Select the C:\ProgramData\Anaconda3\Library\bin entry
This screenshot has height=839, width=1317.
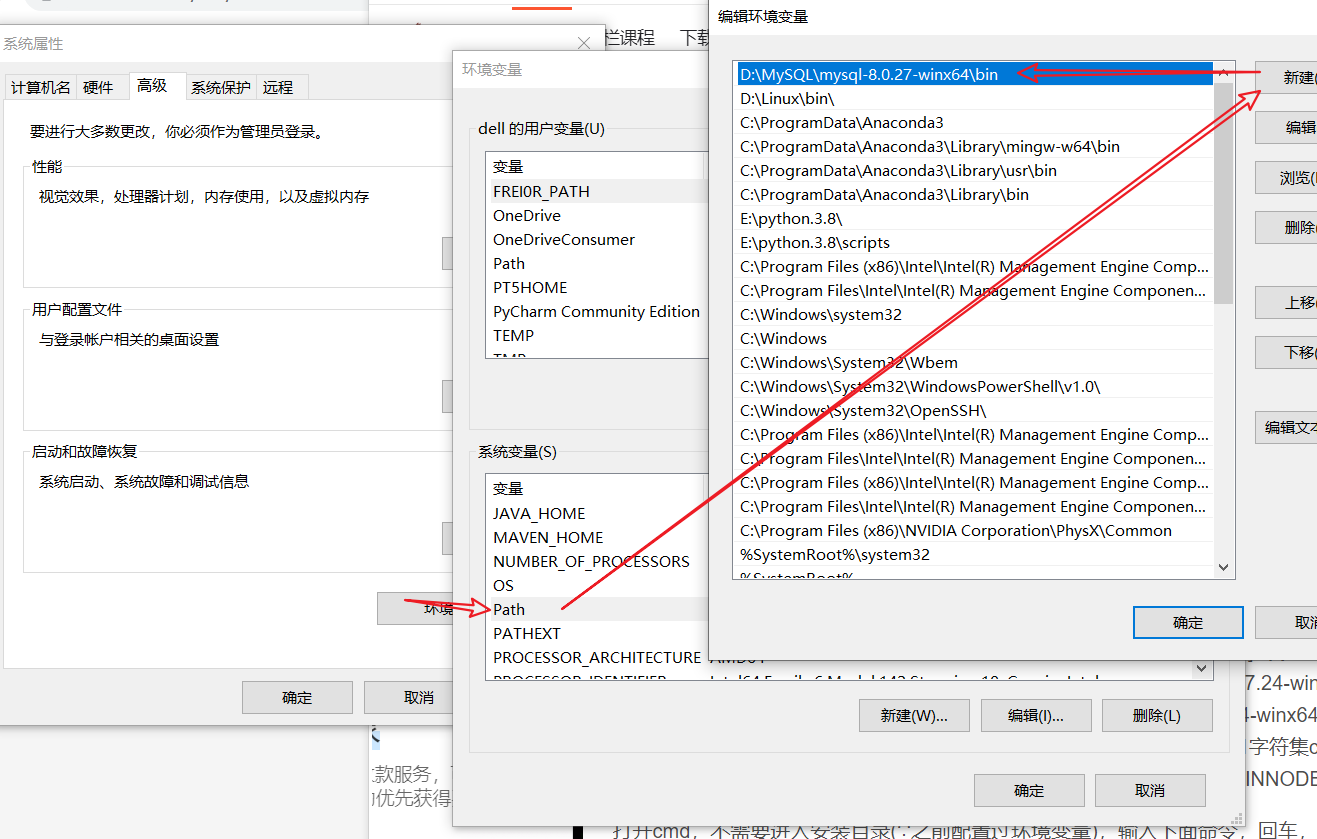point(974,194)
